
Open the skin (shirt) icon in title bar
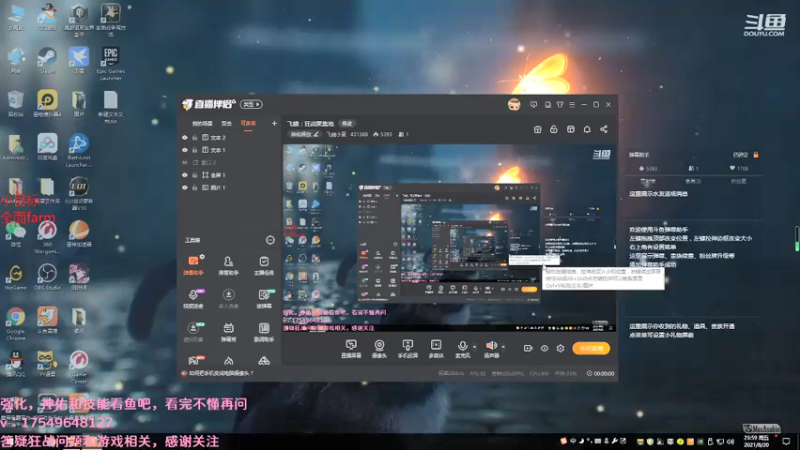[560, 105]
